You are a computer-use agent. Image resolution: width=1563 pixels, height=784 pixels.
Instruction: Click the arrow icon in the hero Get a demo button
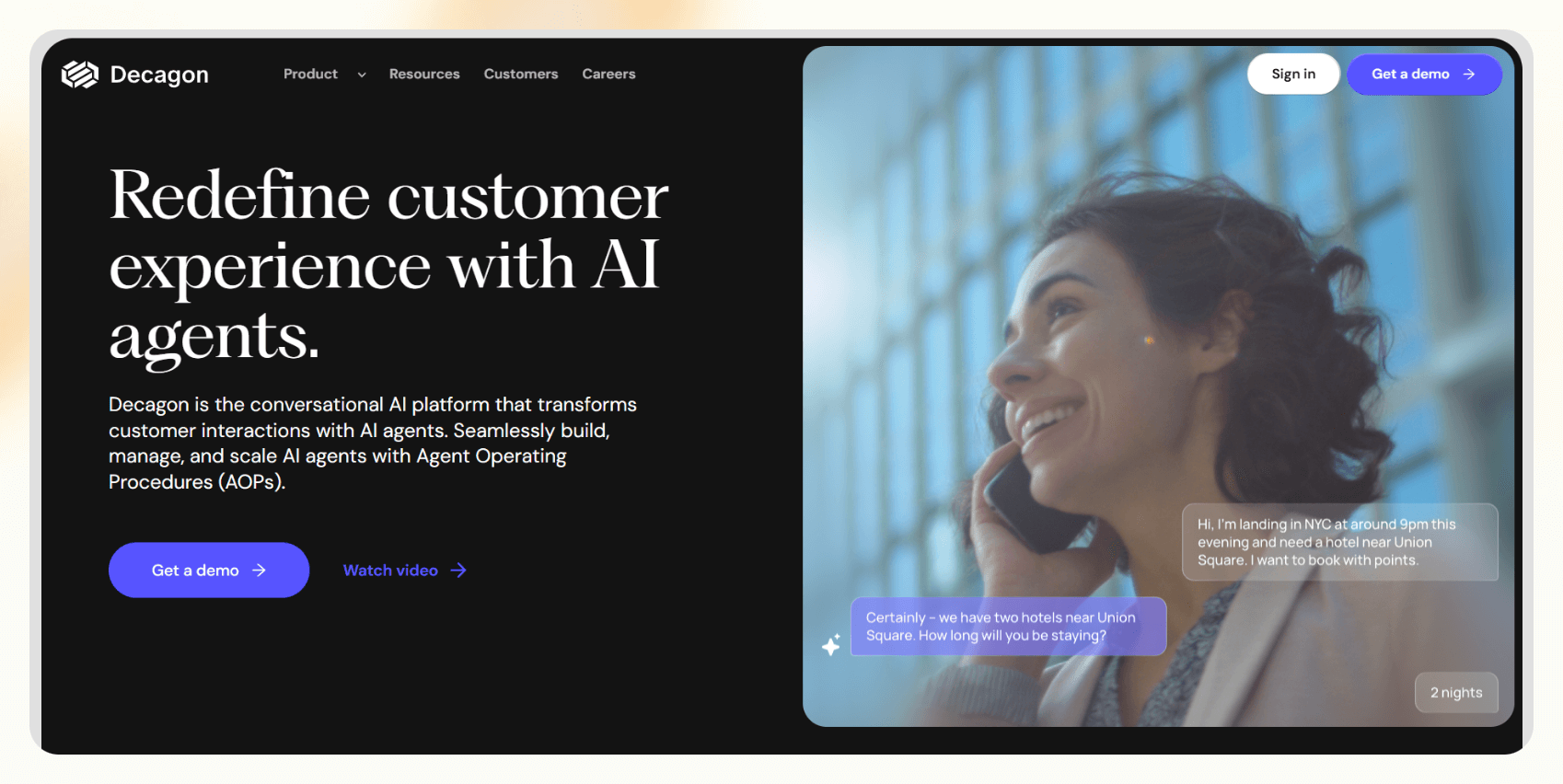(260, 571)
